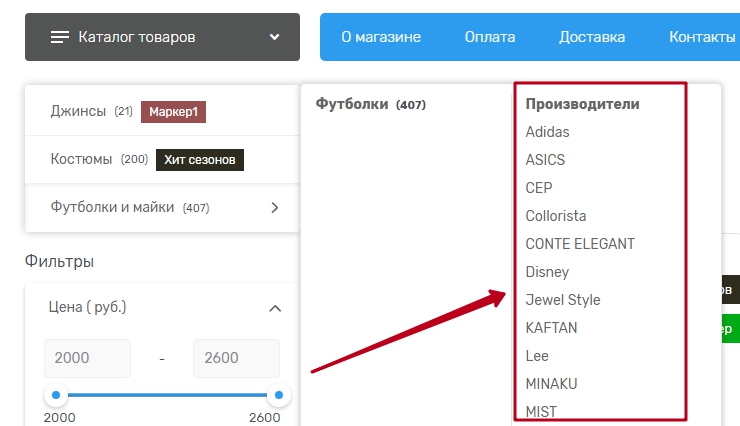
Task: Open the Доставка menu item
Action: (x=592, y=37)
